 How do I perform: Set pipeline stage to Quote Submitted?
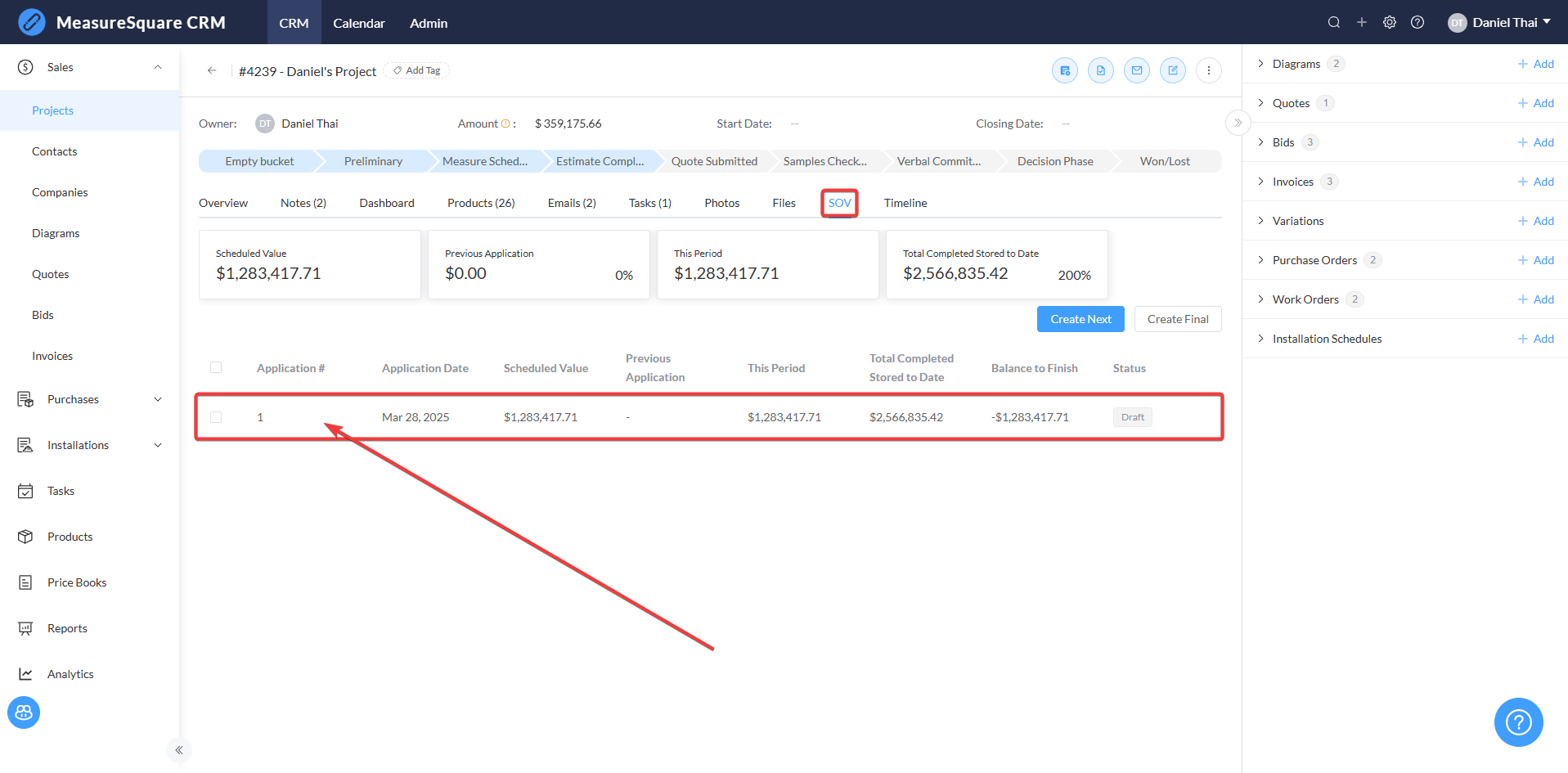pyautogui.click(x=714, y=161)
